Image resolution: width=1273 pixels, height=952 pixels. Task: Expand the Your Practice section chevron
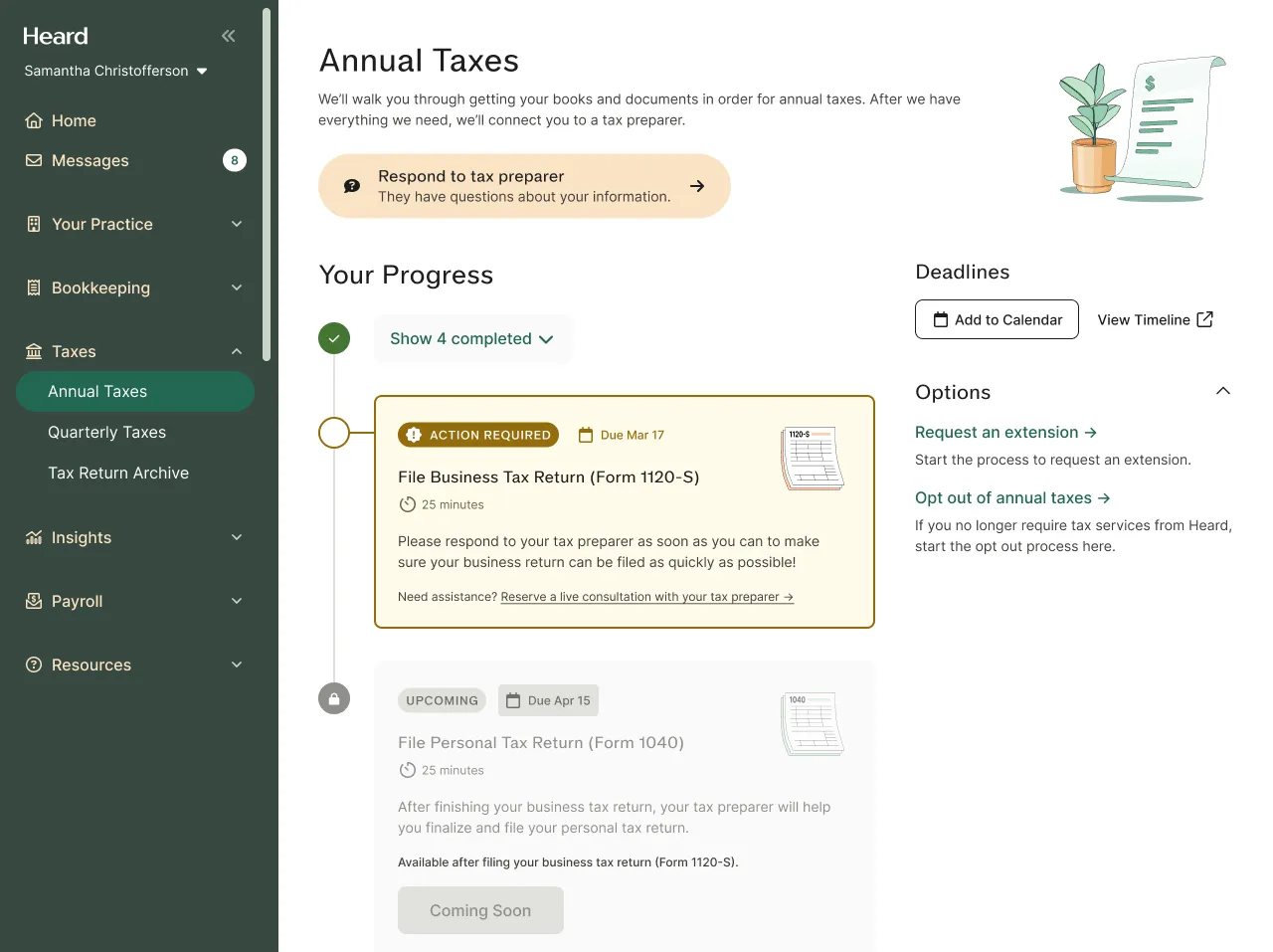pos(237,224)
